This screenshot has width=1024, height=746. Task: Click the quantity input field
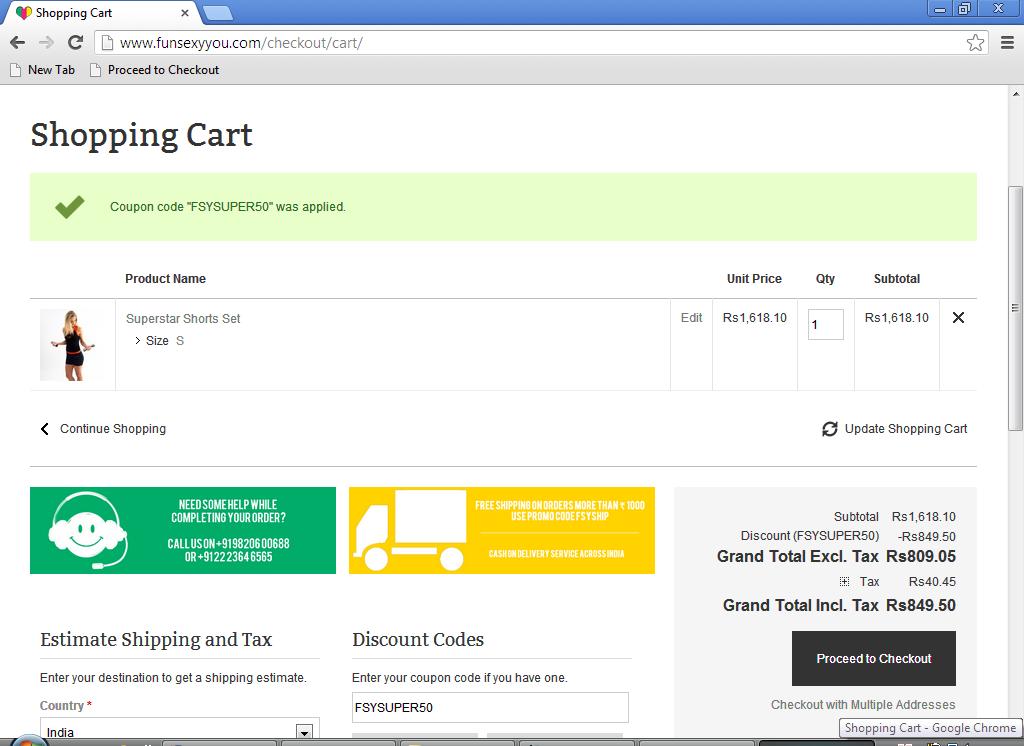(x=826, y=324)
